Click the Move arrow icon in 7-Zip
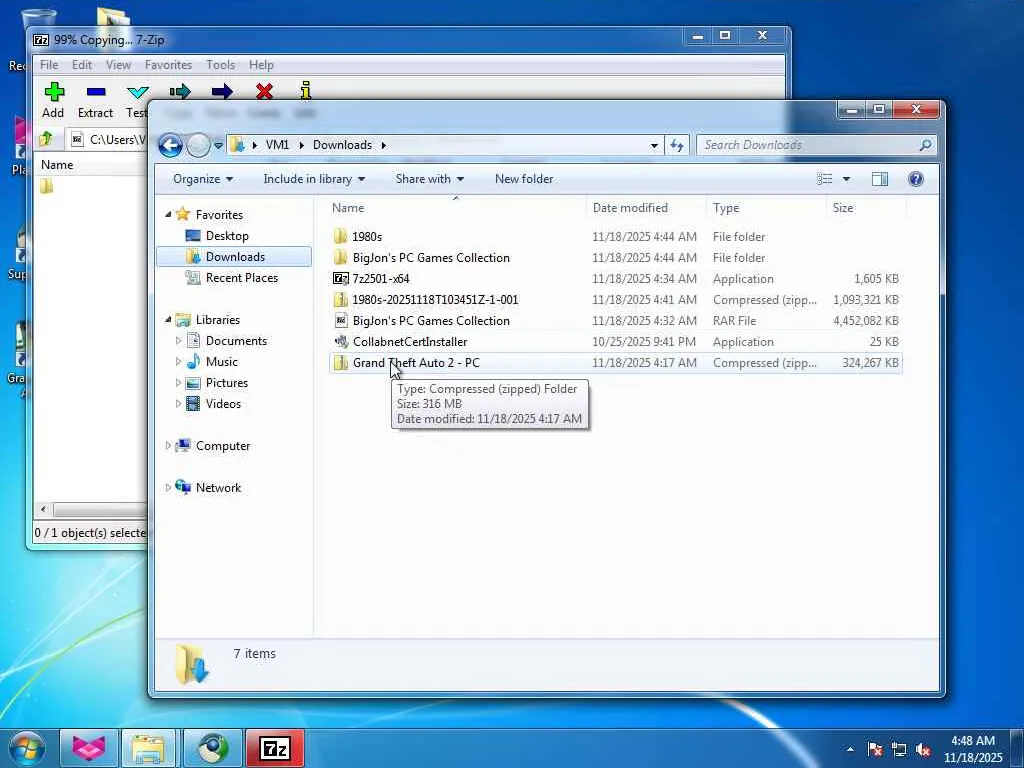 pyautogui.click(x=222, y=91)
